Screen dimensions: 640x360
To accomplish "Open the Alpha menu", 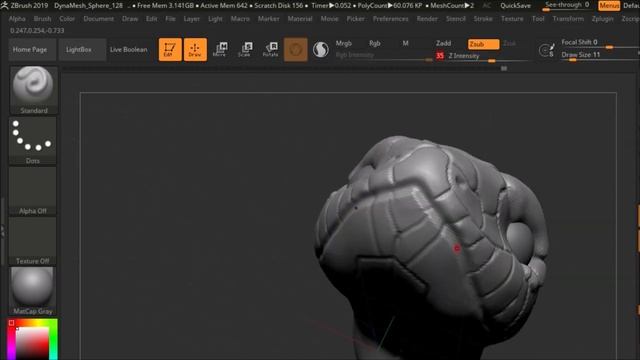I will (17, 19).
